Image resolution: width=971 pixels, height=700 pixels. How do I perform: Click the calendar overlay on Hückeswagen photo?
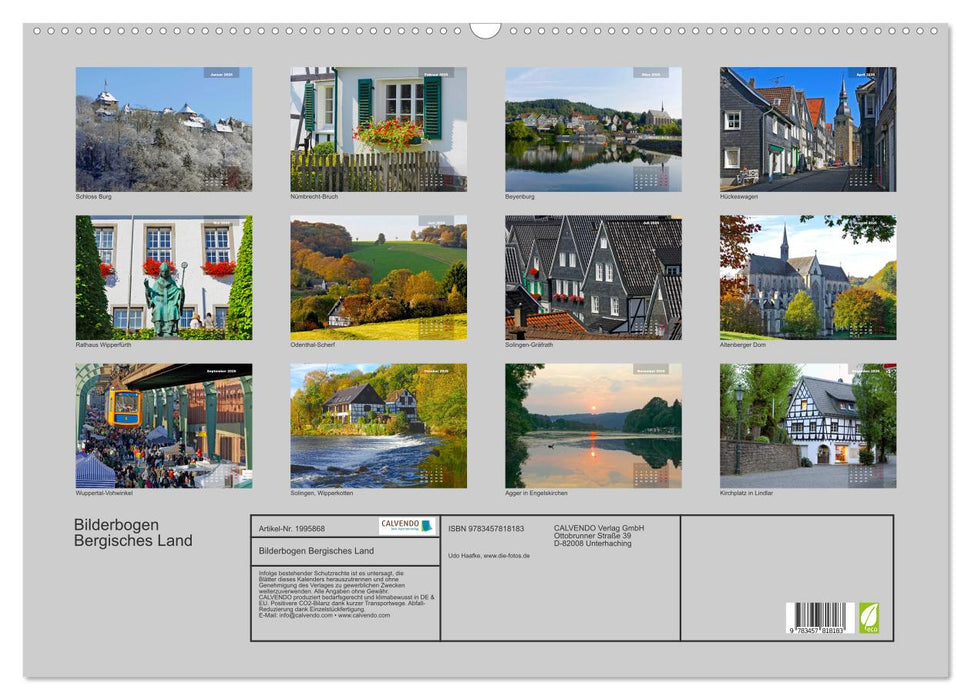(862, 178)
